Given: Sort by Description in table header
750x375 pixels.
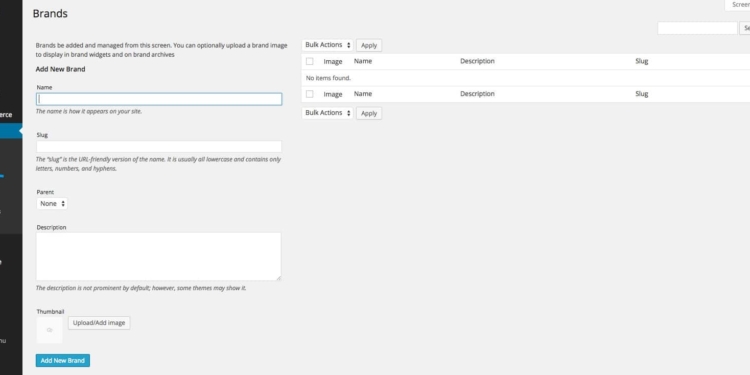Looking at the screenshot, I should (477, 61).
